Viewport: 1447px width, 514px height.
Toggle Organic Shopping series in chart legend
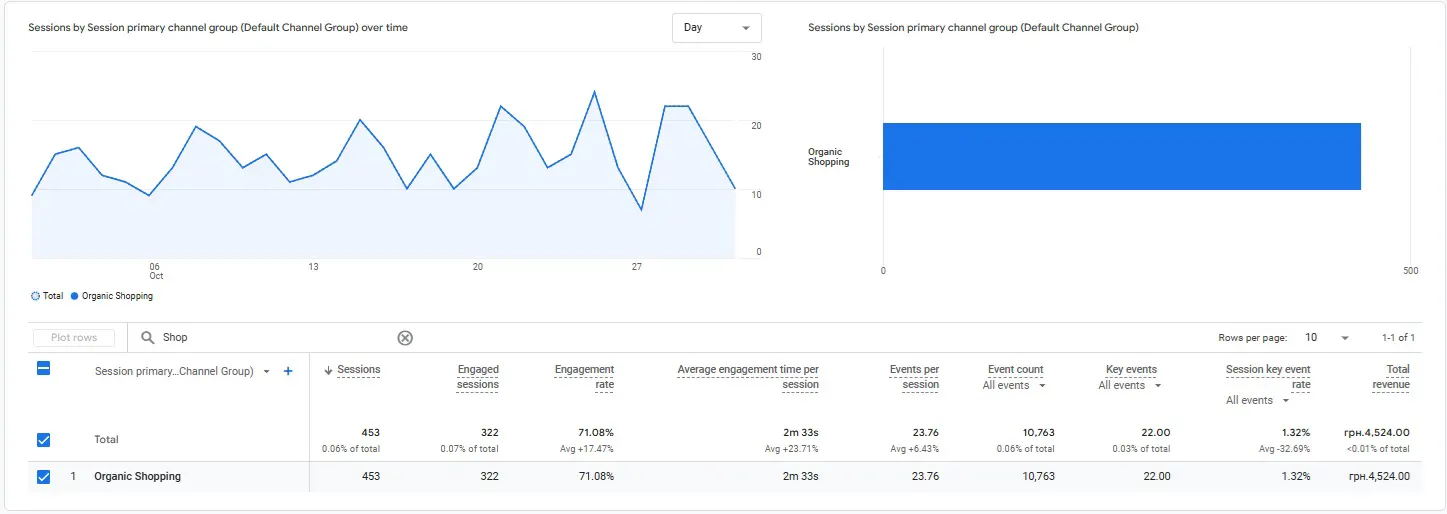click(x=112, y=296)
